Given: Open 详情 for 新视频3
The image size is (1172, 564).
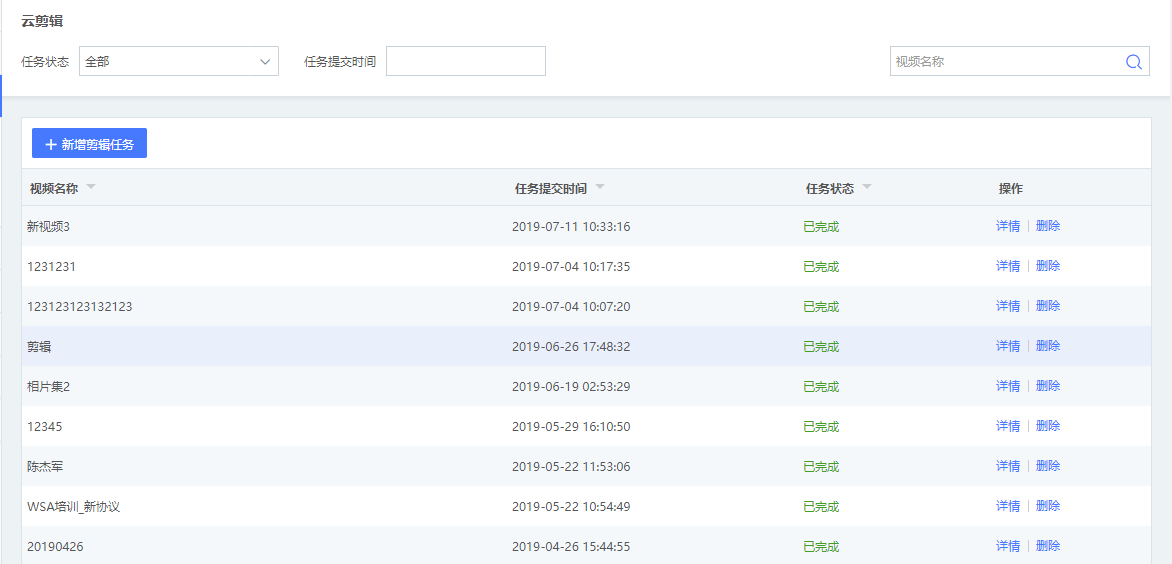Looking at the screenshot, I should 1008,226.
